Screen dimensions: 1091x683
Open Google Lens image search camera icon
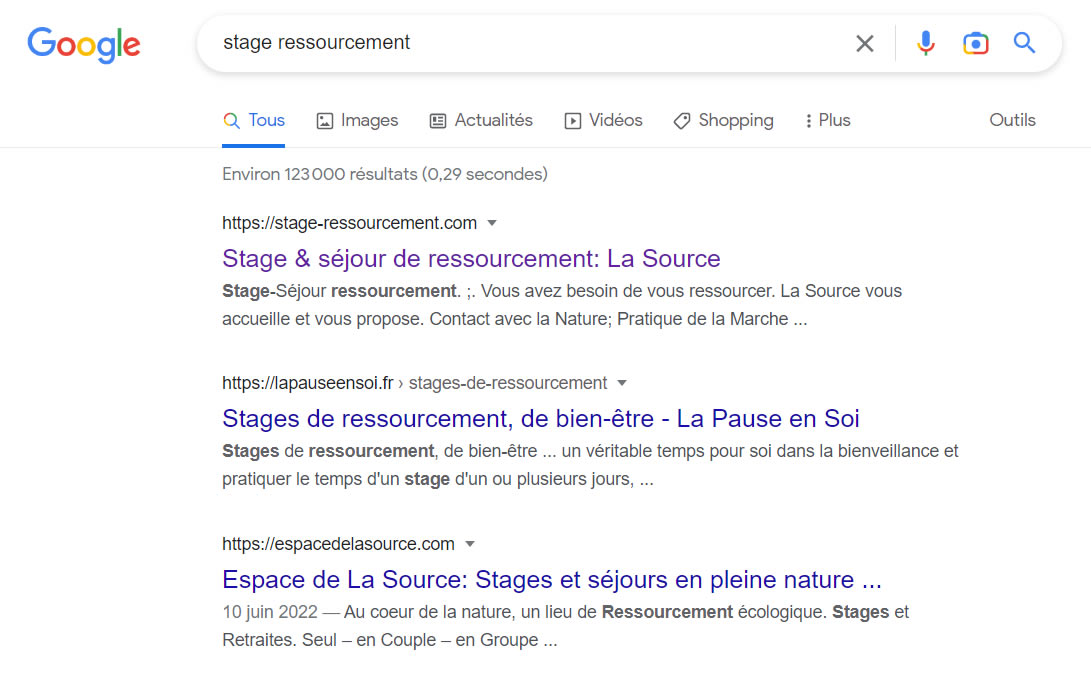coord(975,43)
